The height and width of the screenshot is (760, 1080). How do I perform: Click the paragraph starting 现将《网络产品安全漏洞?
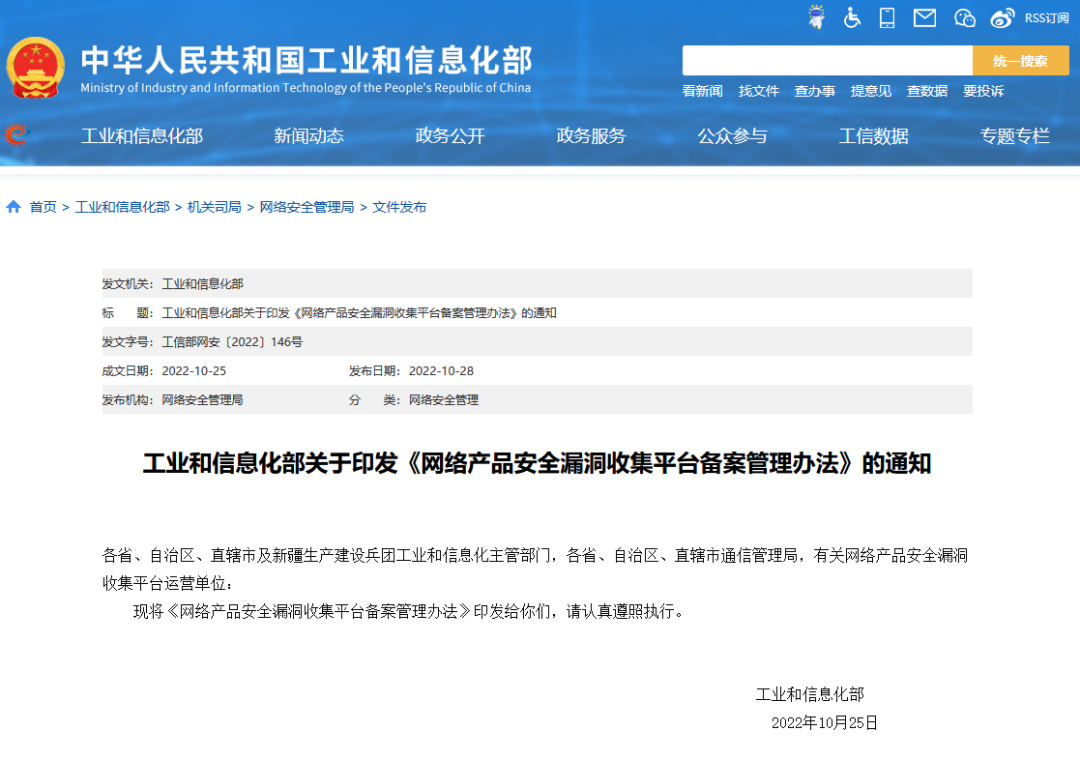(409, 611)
